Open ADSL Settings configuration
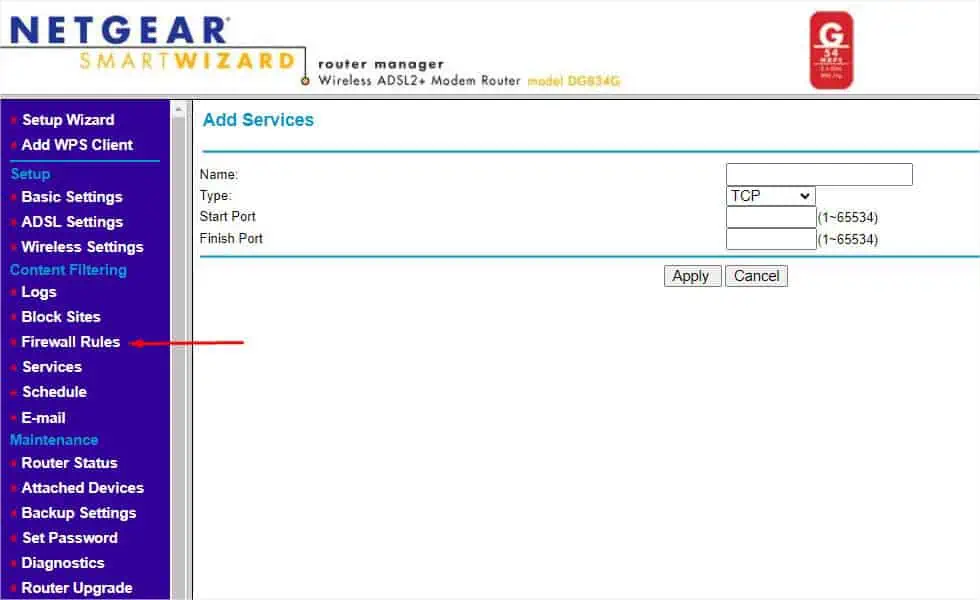This screenshot has width=980, height=600. (70, 222)
